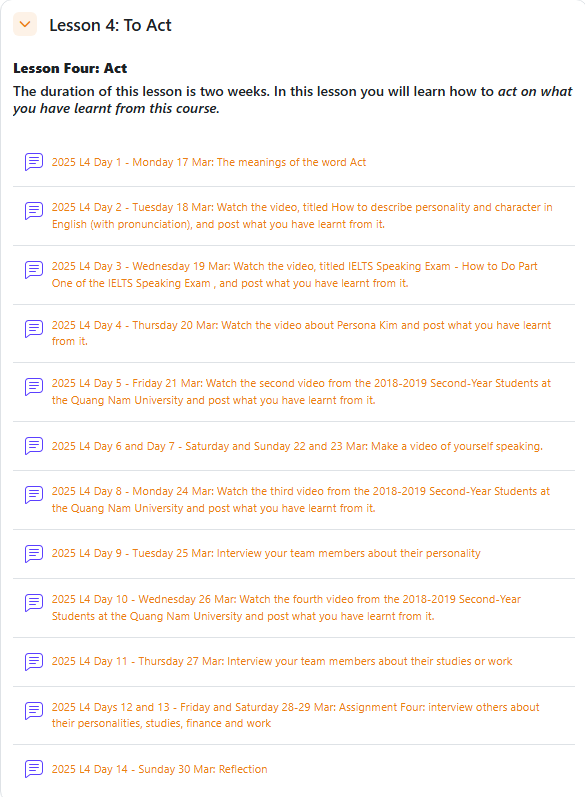Screen dimensions: 585x797
Task: Open Day 2 link on describing personality video
Action: pos(302,216)
